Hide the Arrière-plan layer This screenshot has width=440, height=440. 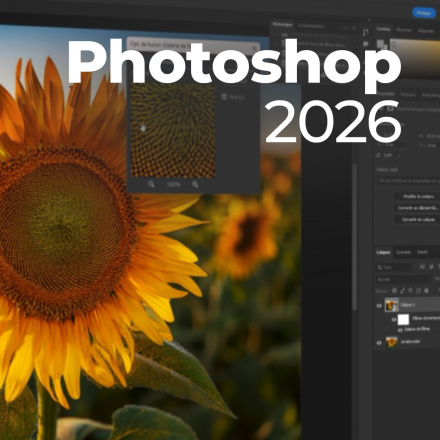click(379, 342)
